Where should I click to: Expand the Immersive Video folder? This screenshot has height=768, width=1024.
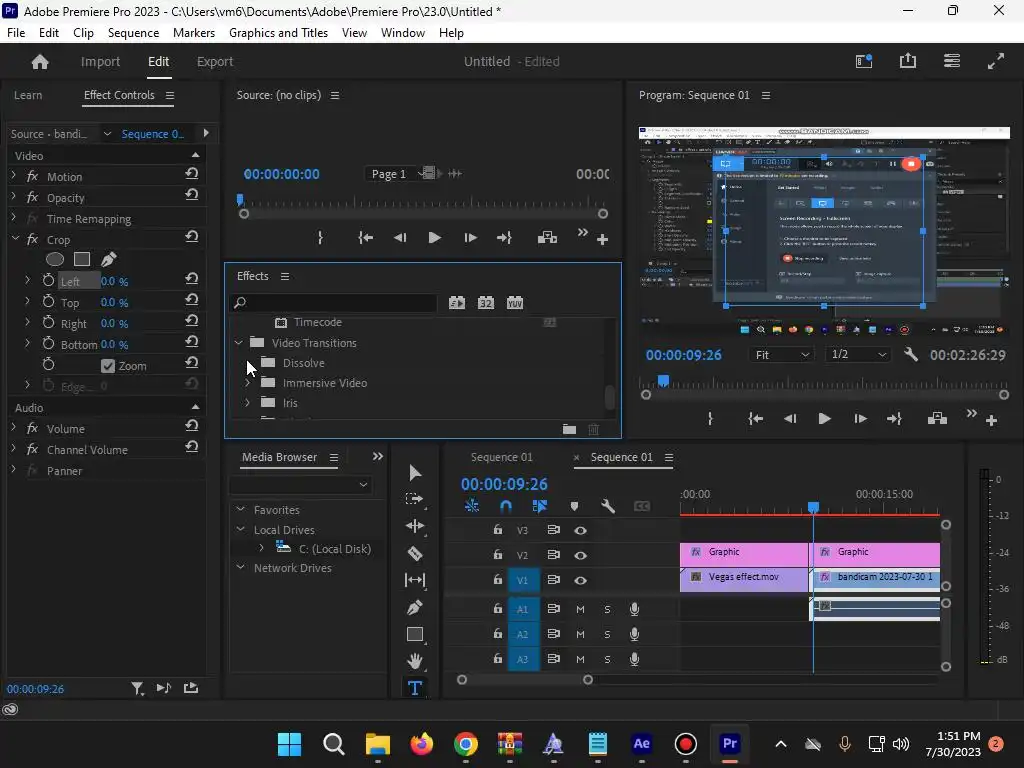click(248, 383)
